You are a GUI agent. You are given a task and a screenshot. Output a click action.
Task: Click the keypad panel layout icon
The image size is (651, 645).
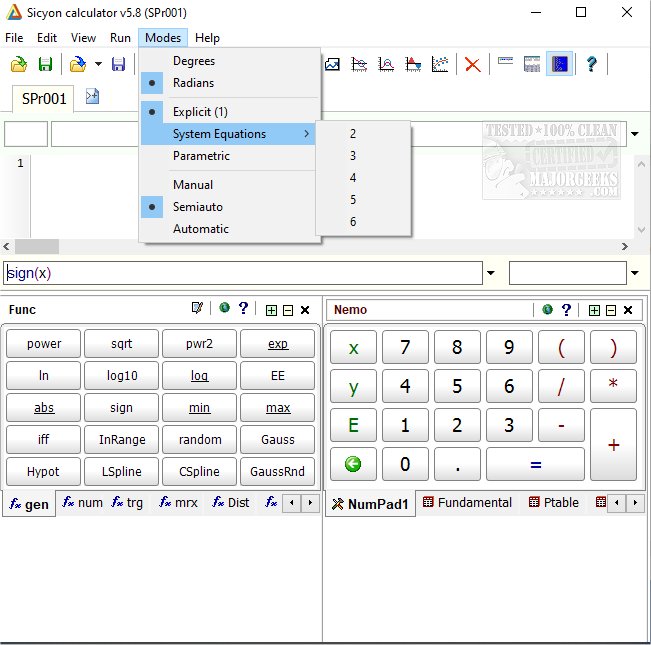532,64
